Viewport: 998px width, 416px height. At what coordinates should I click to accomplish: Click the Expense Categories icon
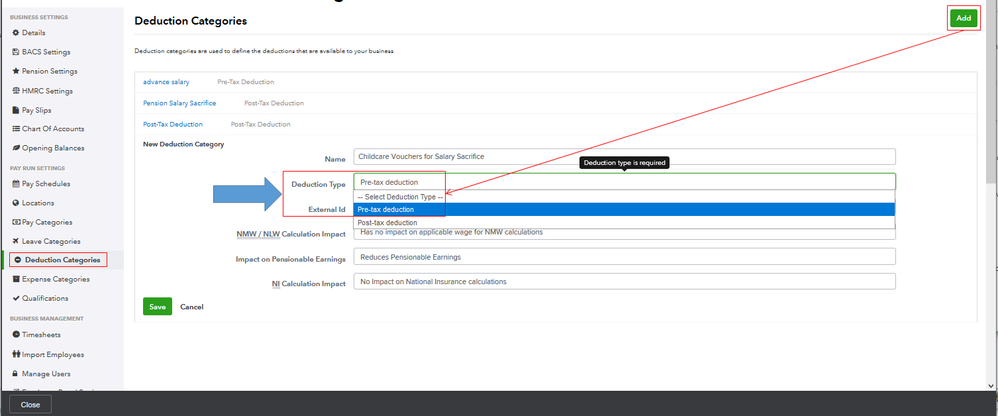pos(16,279)
